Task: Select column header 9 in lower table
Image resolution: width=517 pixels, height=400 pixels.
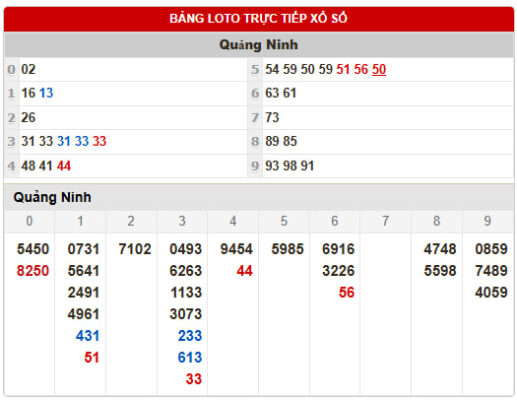Action: click(487, 221)
